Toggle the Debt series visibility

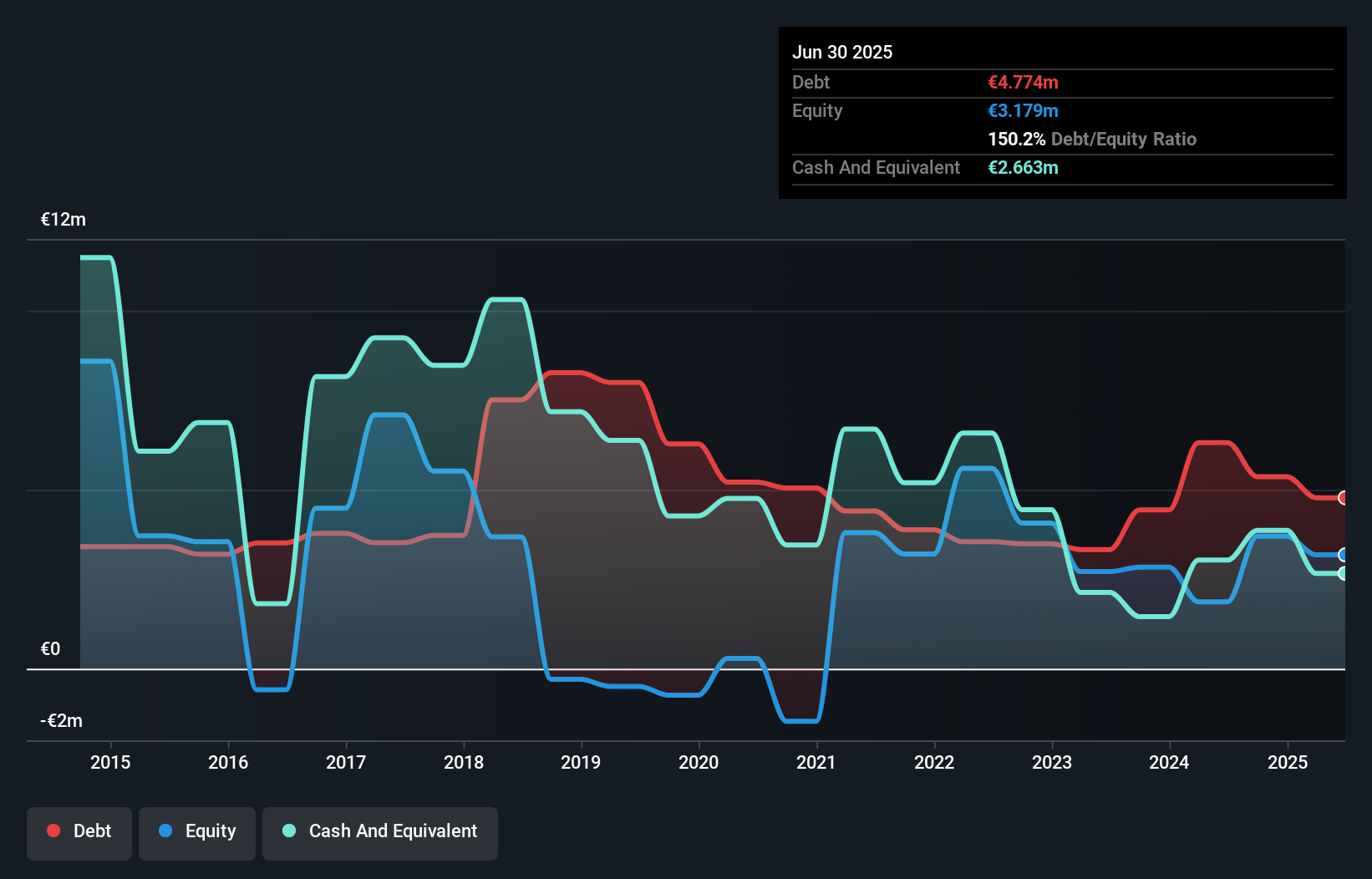pyautogui.click(x=79, y=832)
